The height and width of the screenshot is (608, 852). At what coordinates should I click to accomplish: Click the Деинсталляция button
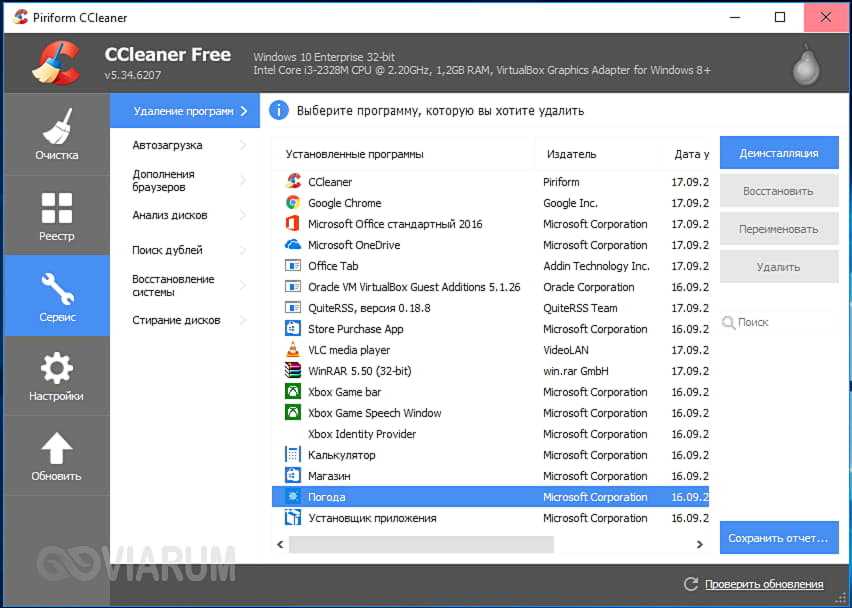coord(778,153)
